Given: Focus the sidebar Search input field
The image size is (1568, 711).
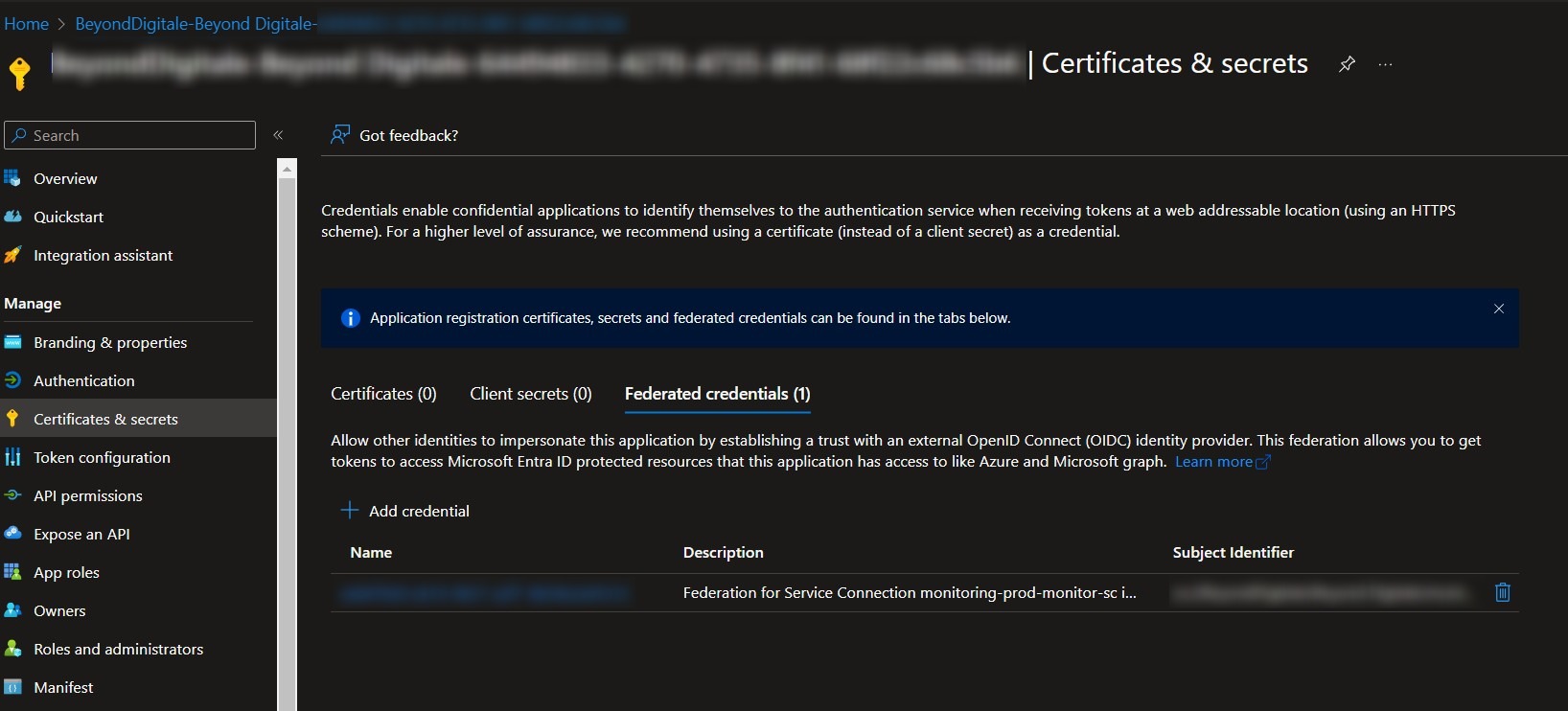Looking at the screenshot, I should (x=130, y=135).
